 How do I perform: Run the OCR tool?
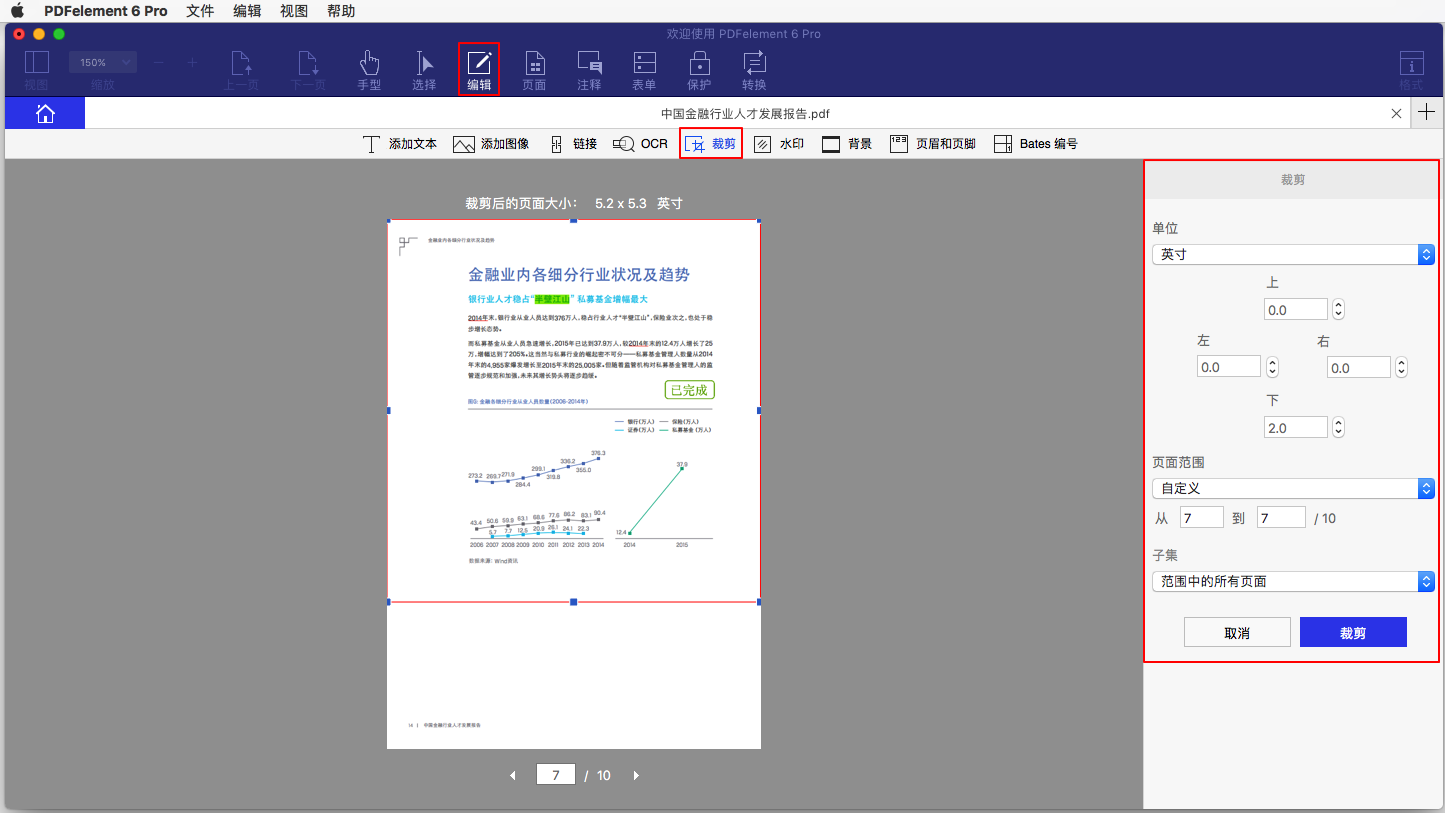640,144
